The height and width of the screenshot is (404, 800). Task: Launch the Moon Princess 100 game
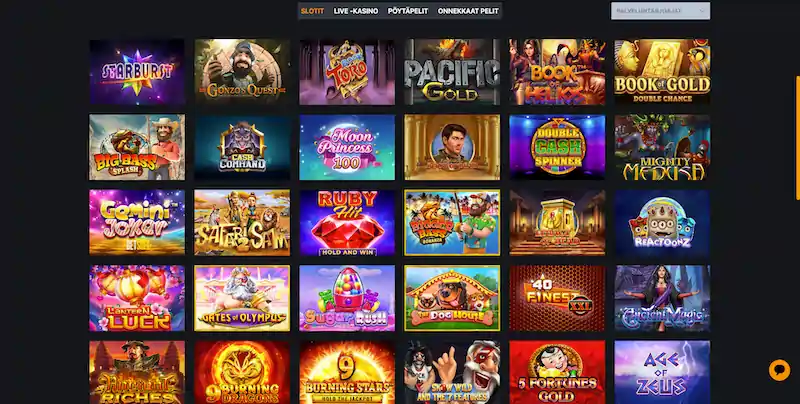tap(347, 147)
